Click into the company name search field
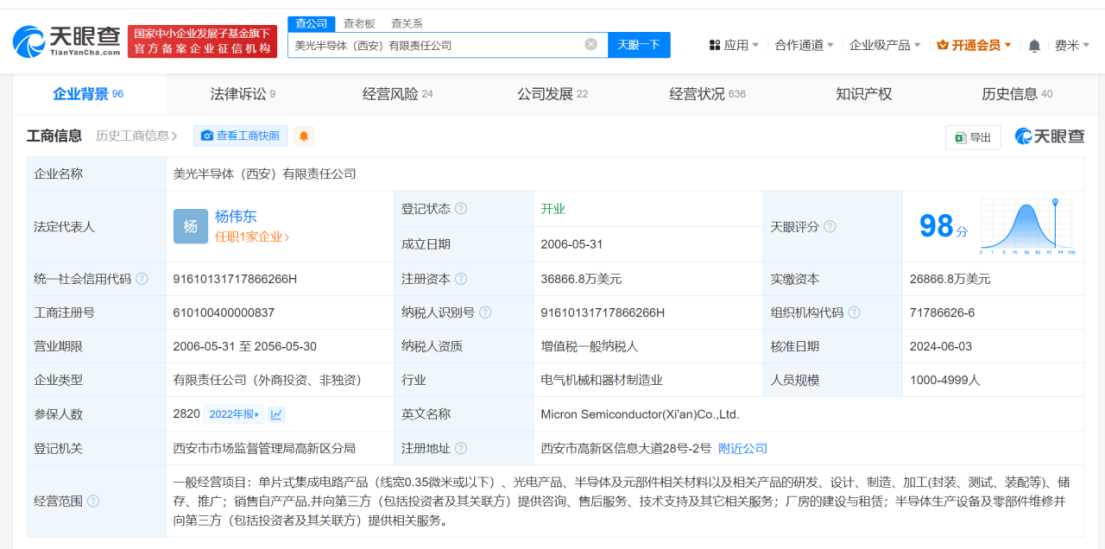 [435, 45]
